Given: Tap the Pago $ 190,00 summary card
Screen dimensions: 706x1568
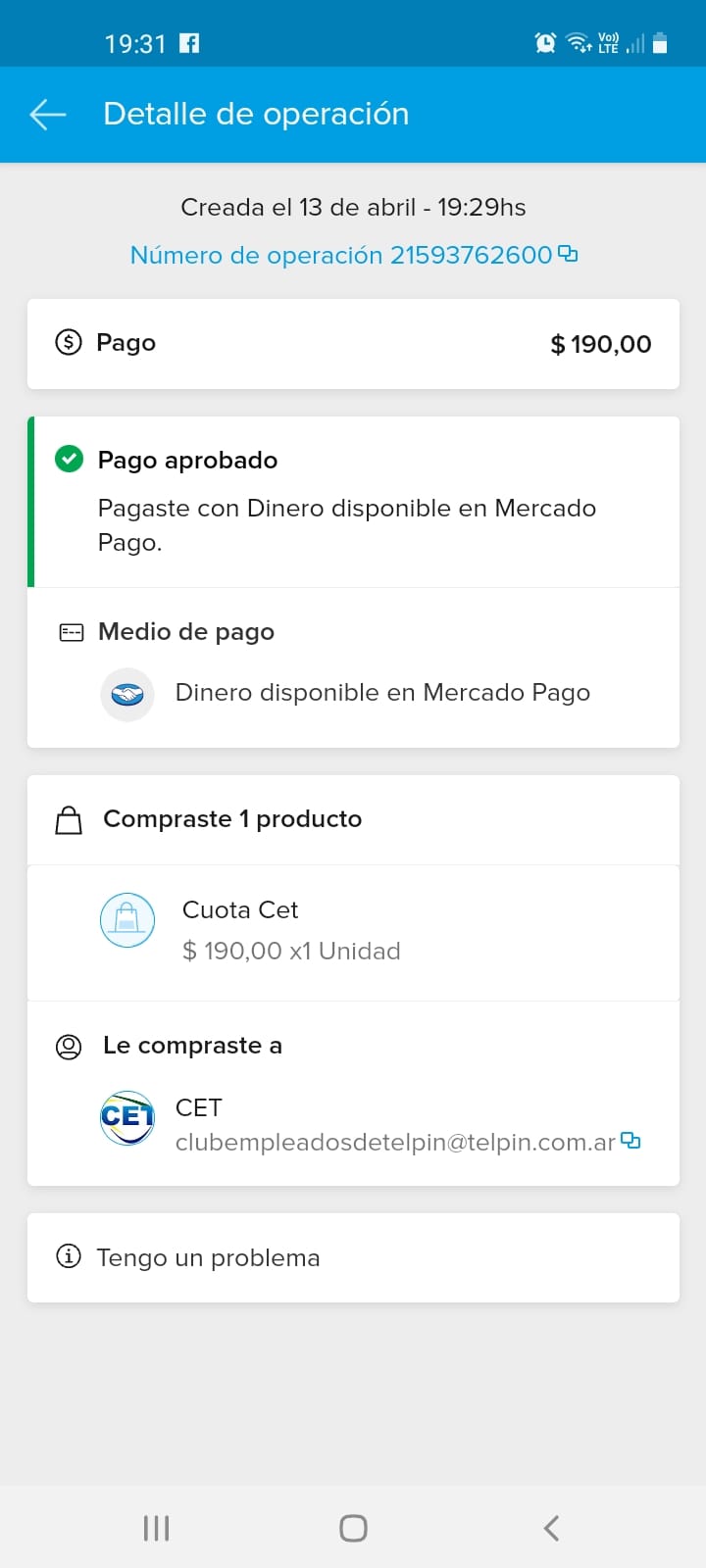Looking at the screenshot, I should pyautogui.click(x=353, y=344).
